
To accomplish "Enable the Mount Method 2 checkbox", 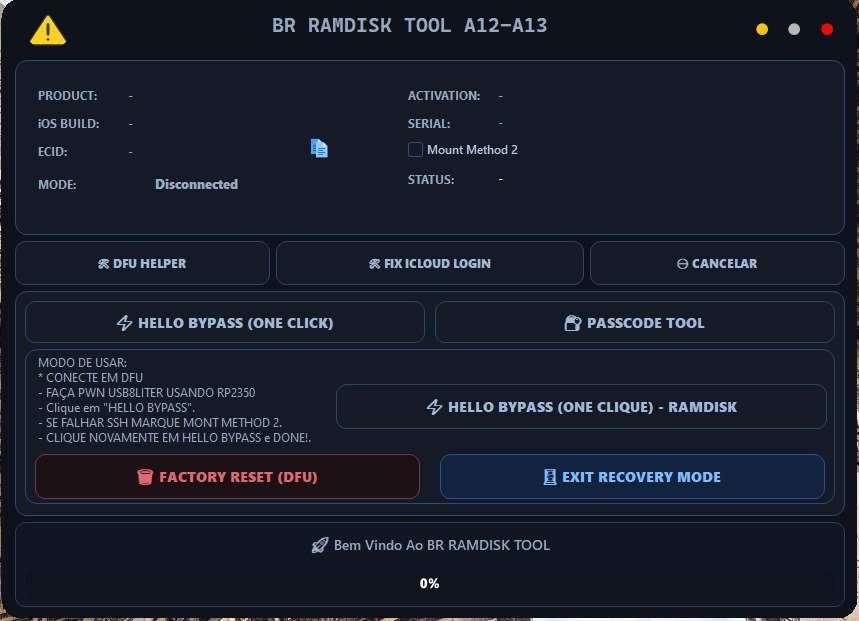I will click(415, 150).
